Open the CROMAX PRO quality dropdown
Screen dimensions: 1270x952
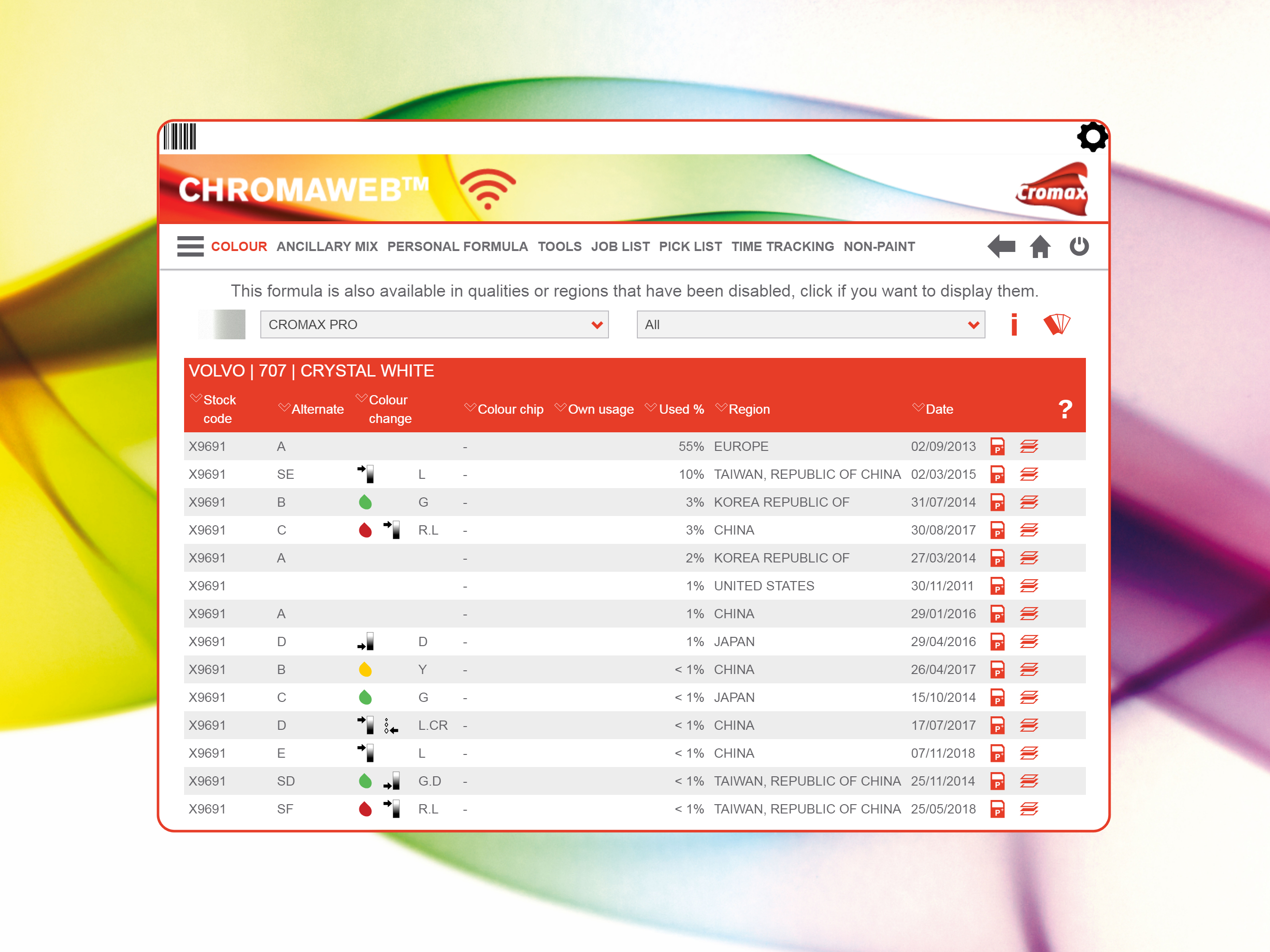pyautogui.click(x=434, y=324)
